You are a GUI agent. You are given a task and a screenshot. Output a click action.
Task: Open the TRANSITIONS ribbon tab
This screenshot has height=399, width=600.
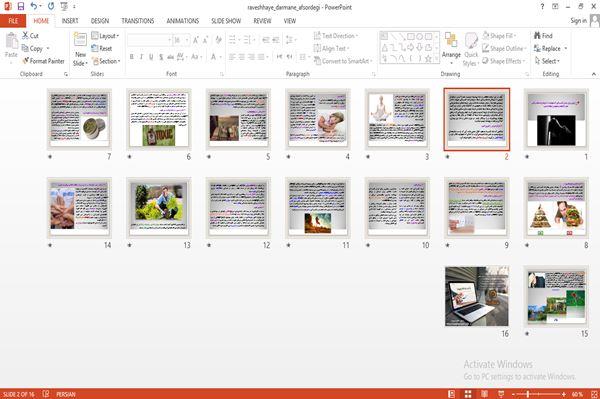(138, 21)
